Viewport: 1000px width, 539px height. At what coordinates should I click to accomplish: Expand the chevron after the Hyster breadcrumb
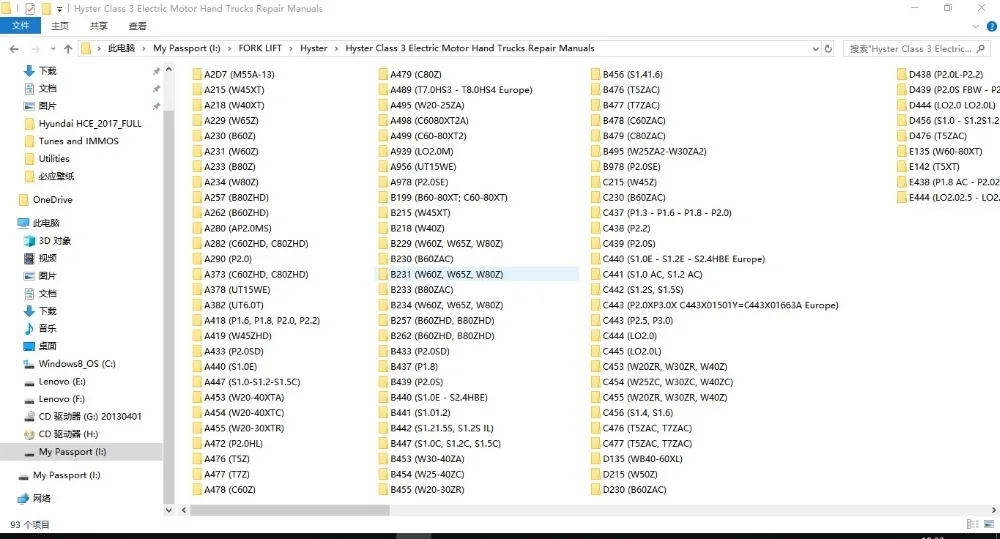click(337, 48)
